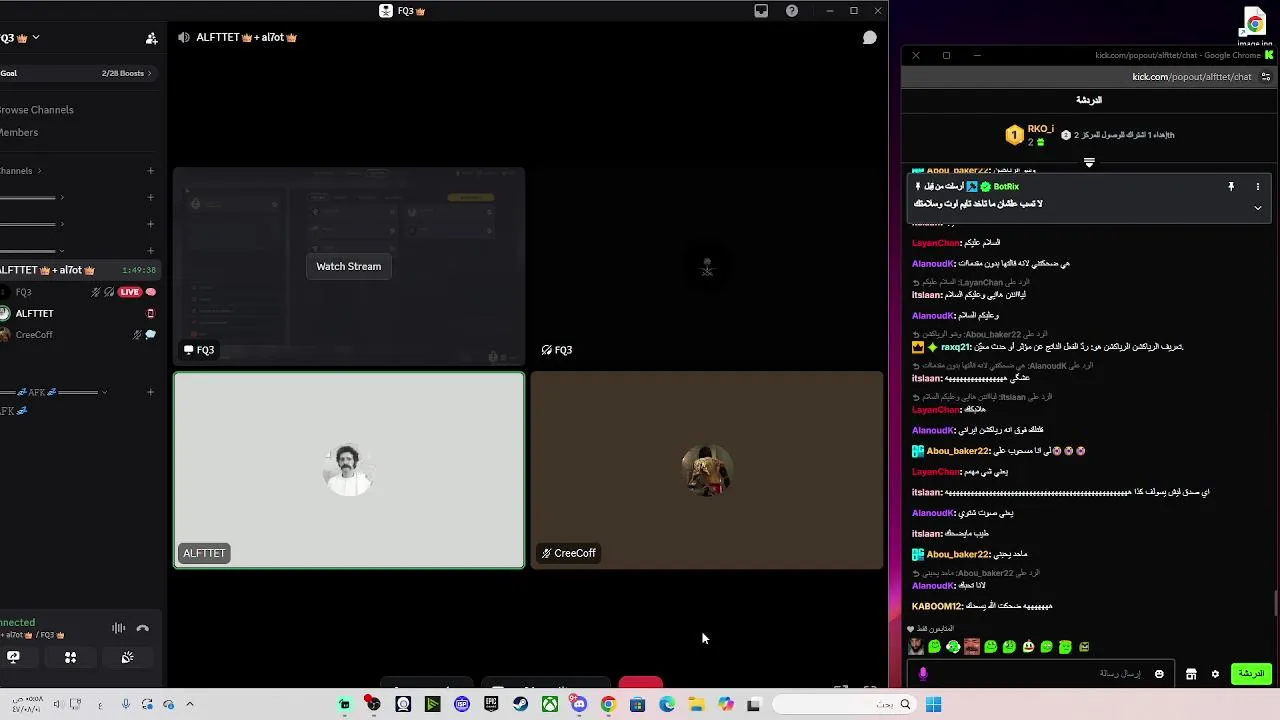Open invite members icon beside FQ3 server name
This screenshot has width=1280, height=720.
click(x=151, y=38)
